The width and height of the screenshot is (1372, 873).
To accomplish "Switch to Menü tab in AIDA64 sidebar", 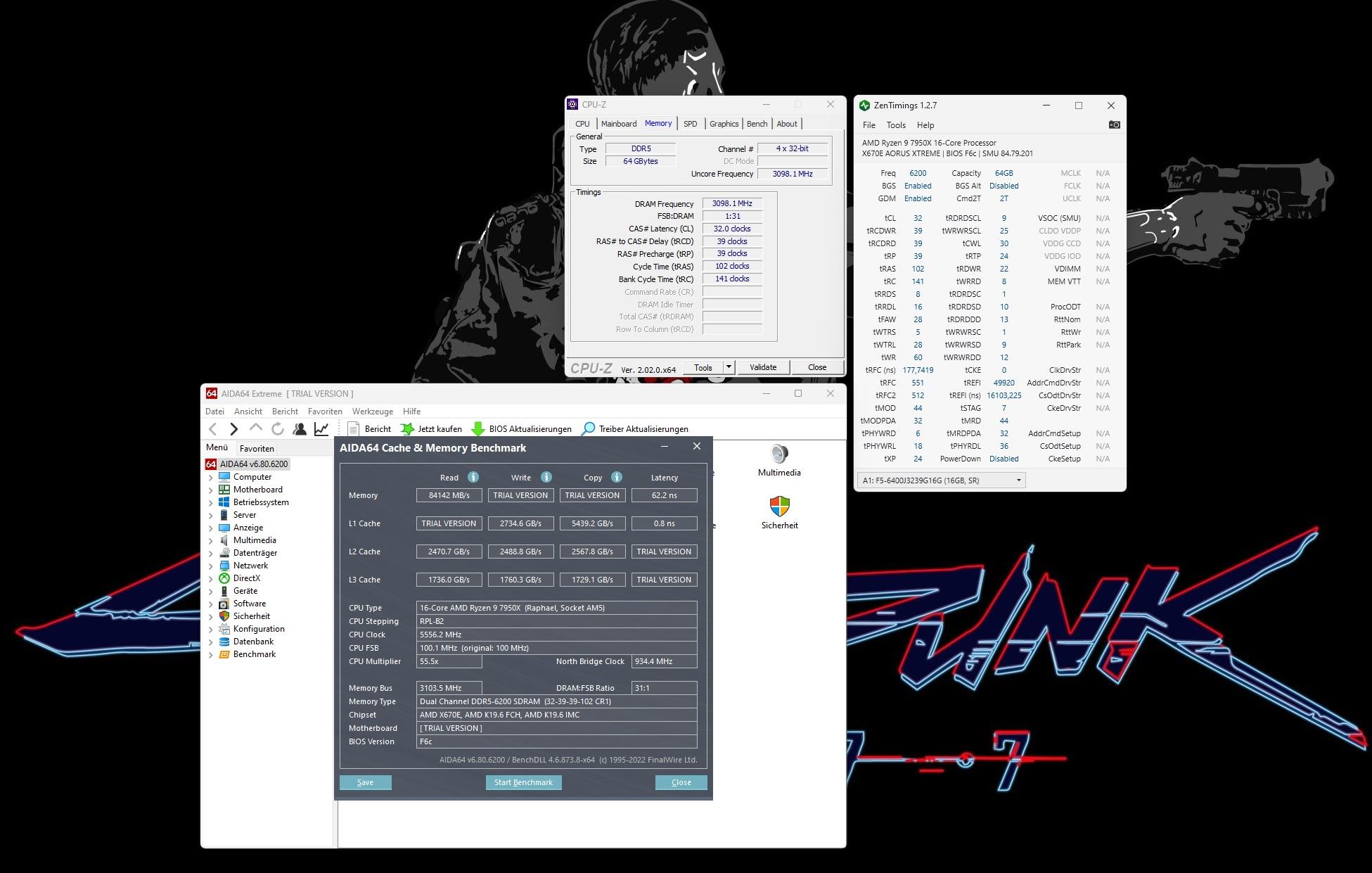I will (x=217, y=447).
